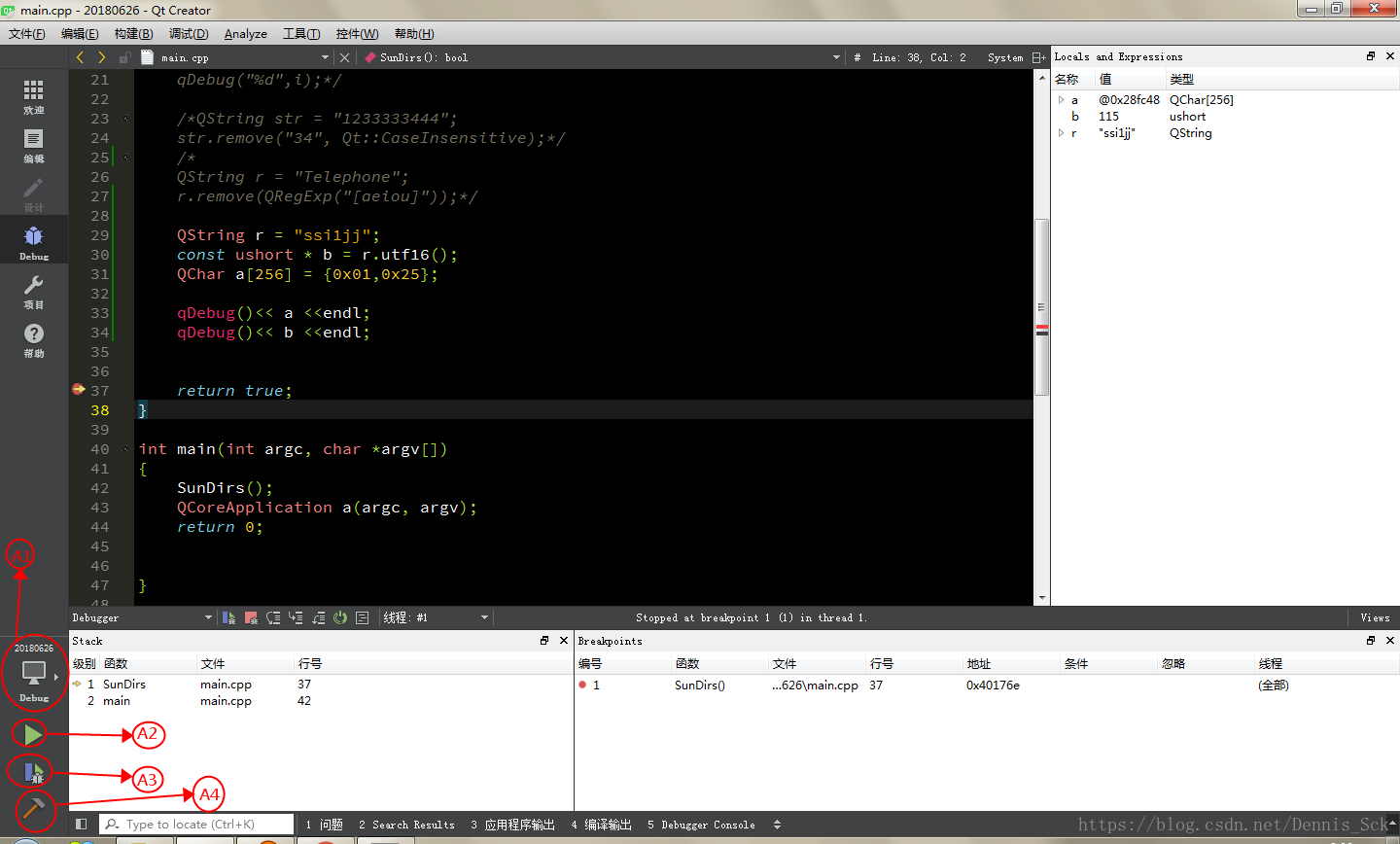Click Step Out in debugger toolbar
Viewport: 1400px width, 844px height.
coord(318,617)
